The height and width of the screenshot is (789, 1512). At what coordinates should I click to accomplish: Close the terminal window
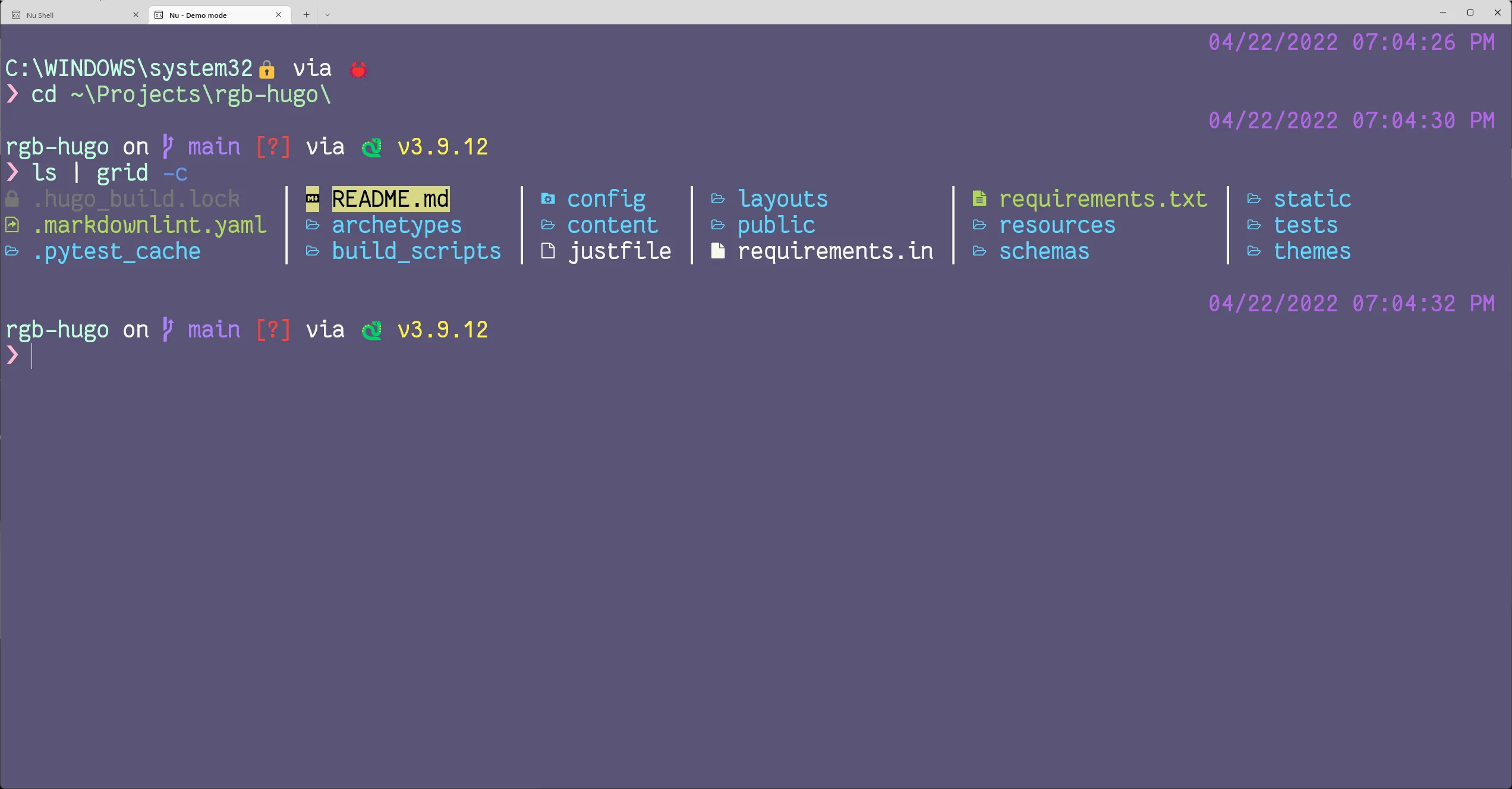point(1498,12)
